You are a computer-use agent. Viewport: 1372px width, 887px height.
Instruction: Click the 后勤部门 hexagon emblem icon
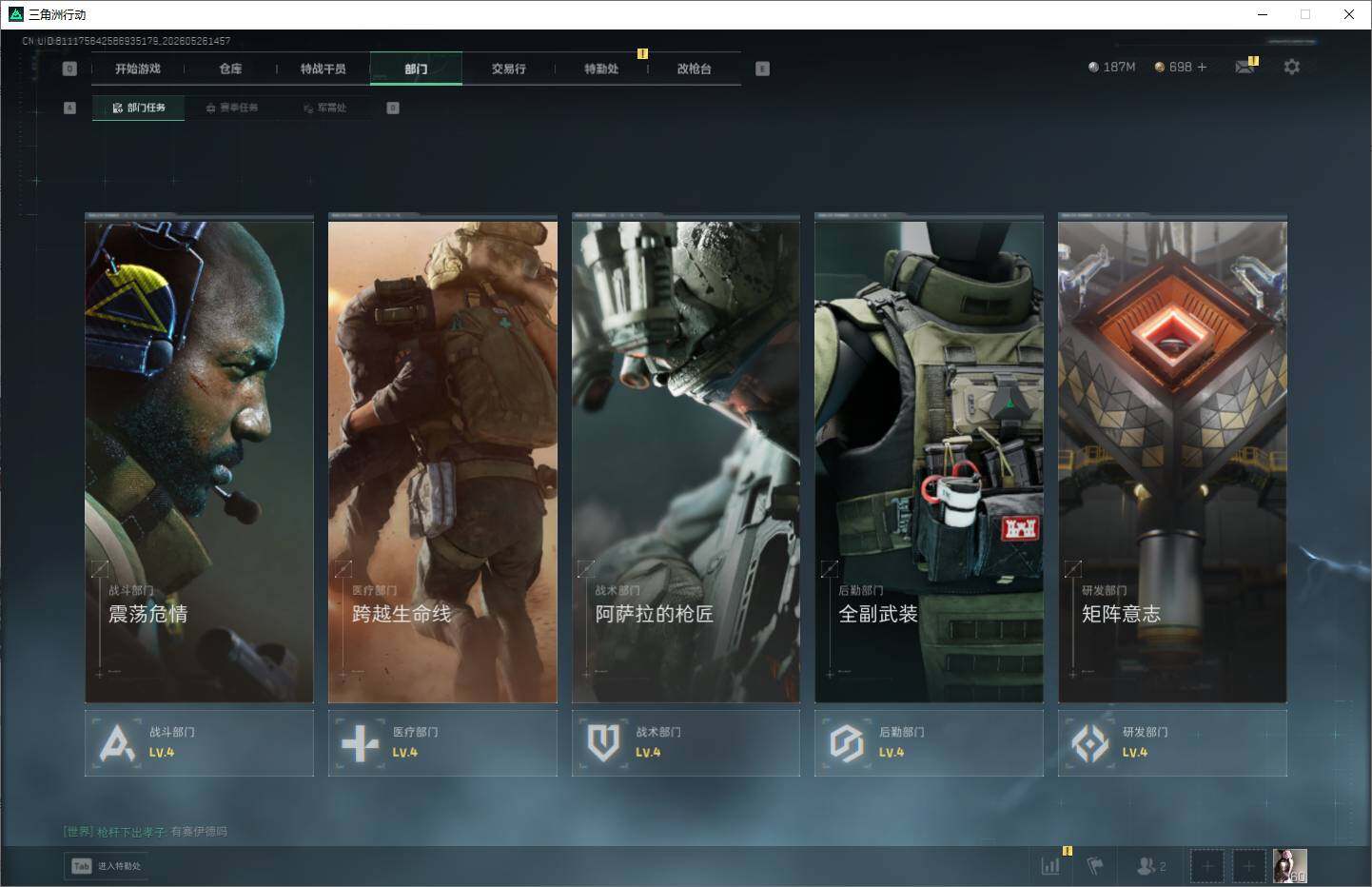click(x=846, y=742)
